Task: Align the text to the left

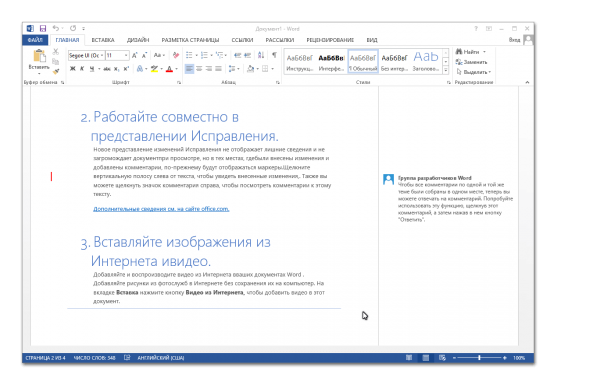Action: click(x=189, y=69)
